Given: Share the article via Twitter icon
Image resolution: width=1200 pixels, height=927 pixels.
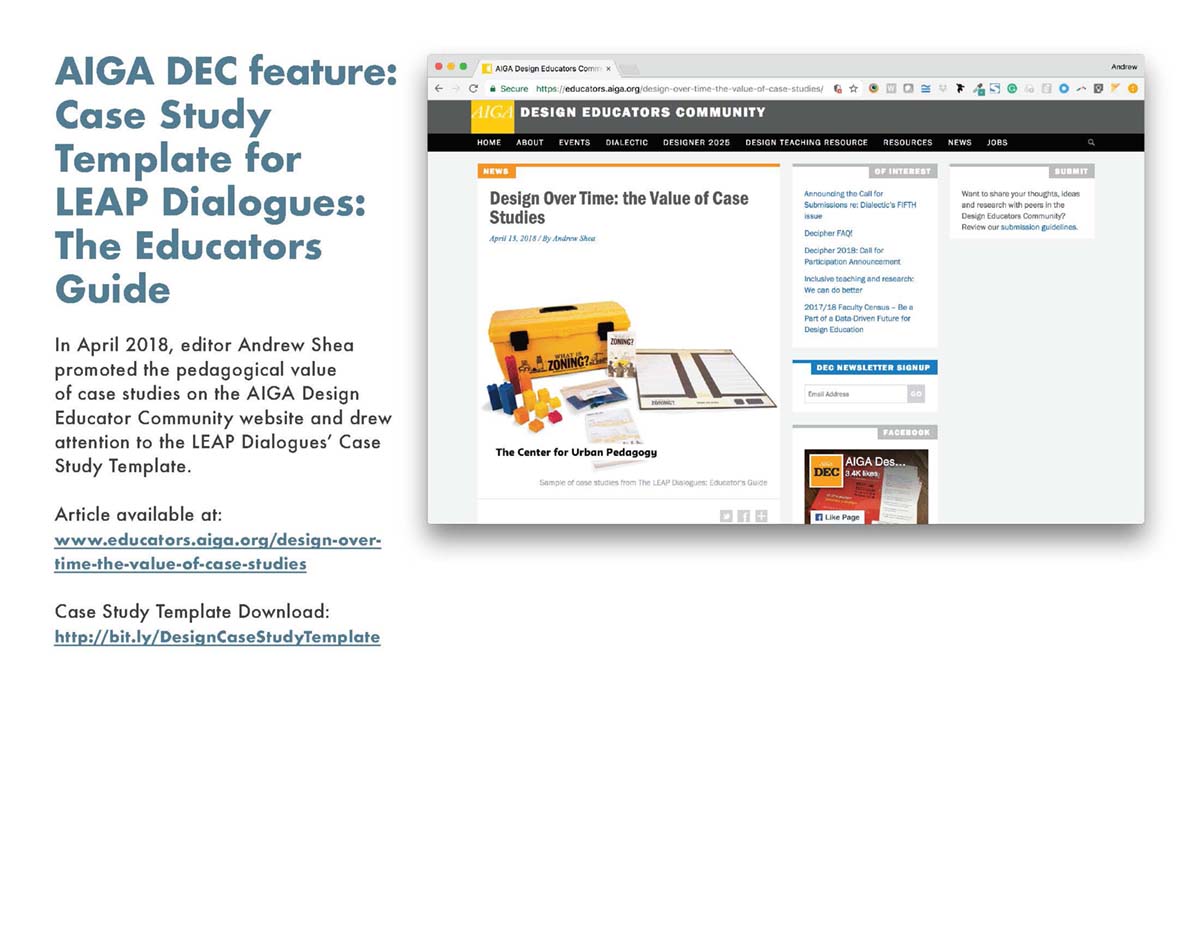Looking at the screenshot, I should click(727, 516).
